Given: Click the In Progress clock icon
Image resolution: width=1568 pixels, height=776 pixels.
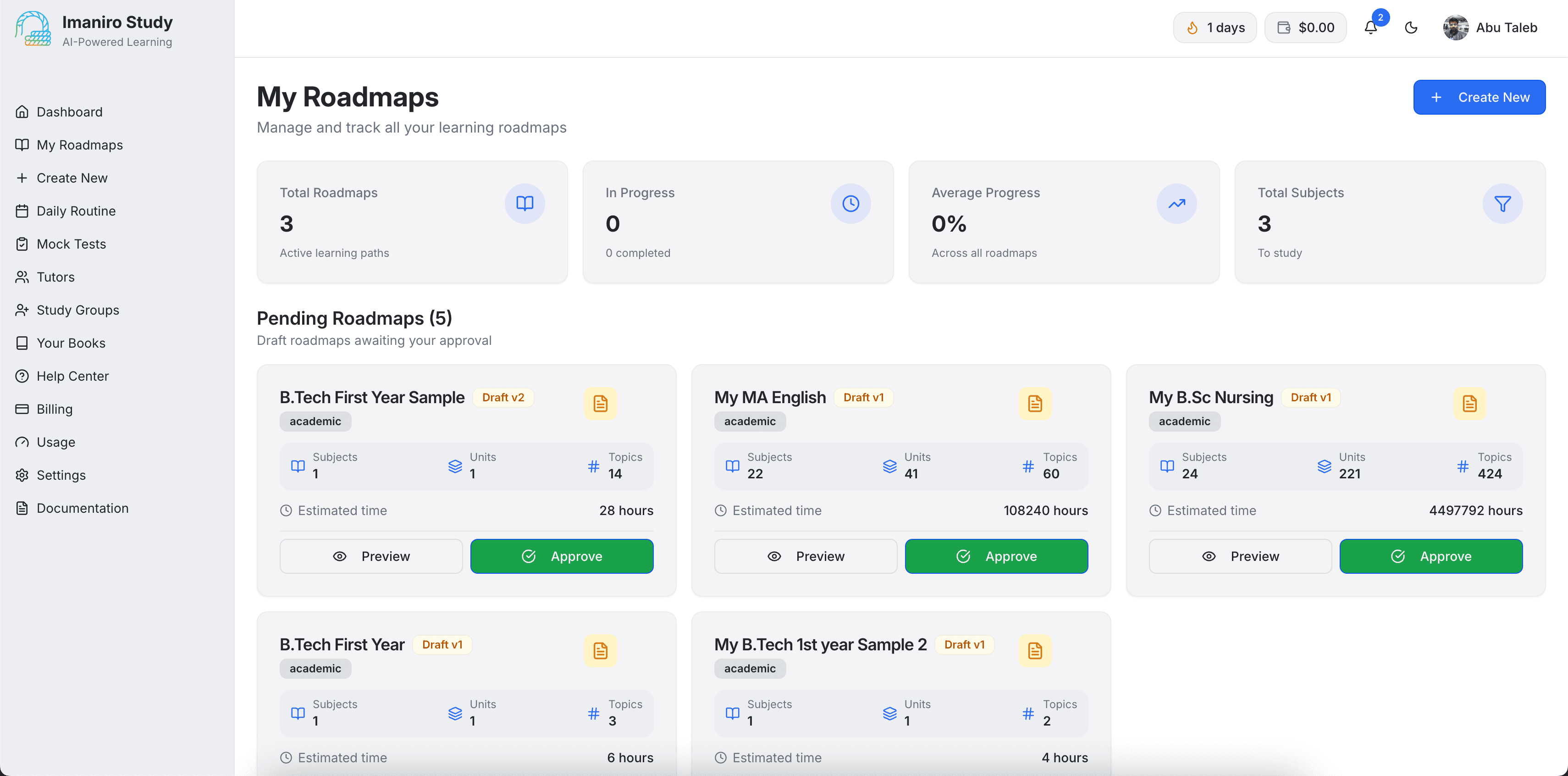Looking at the screenshot, I should pos(850,204).
